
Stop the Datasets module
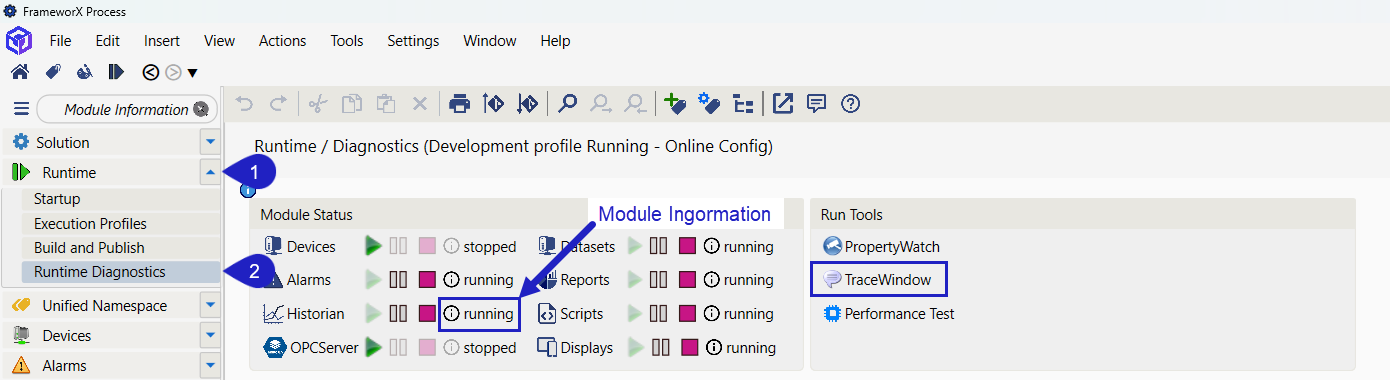(687, 246)
